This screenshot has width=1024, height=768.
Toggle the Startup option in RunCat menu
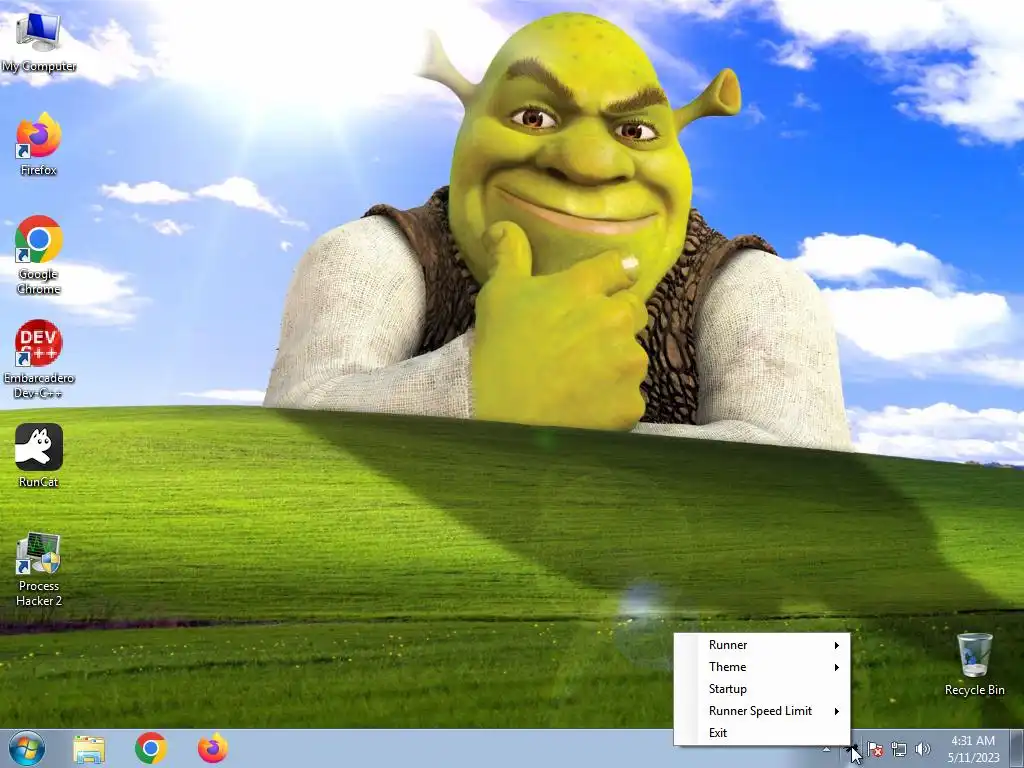(761, 689)
